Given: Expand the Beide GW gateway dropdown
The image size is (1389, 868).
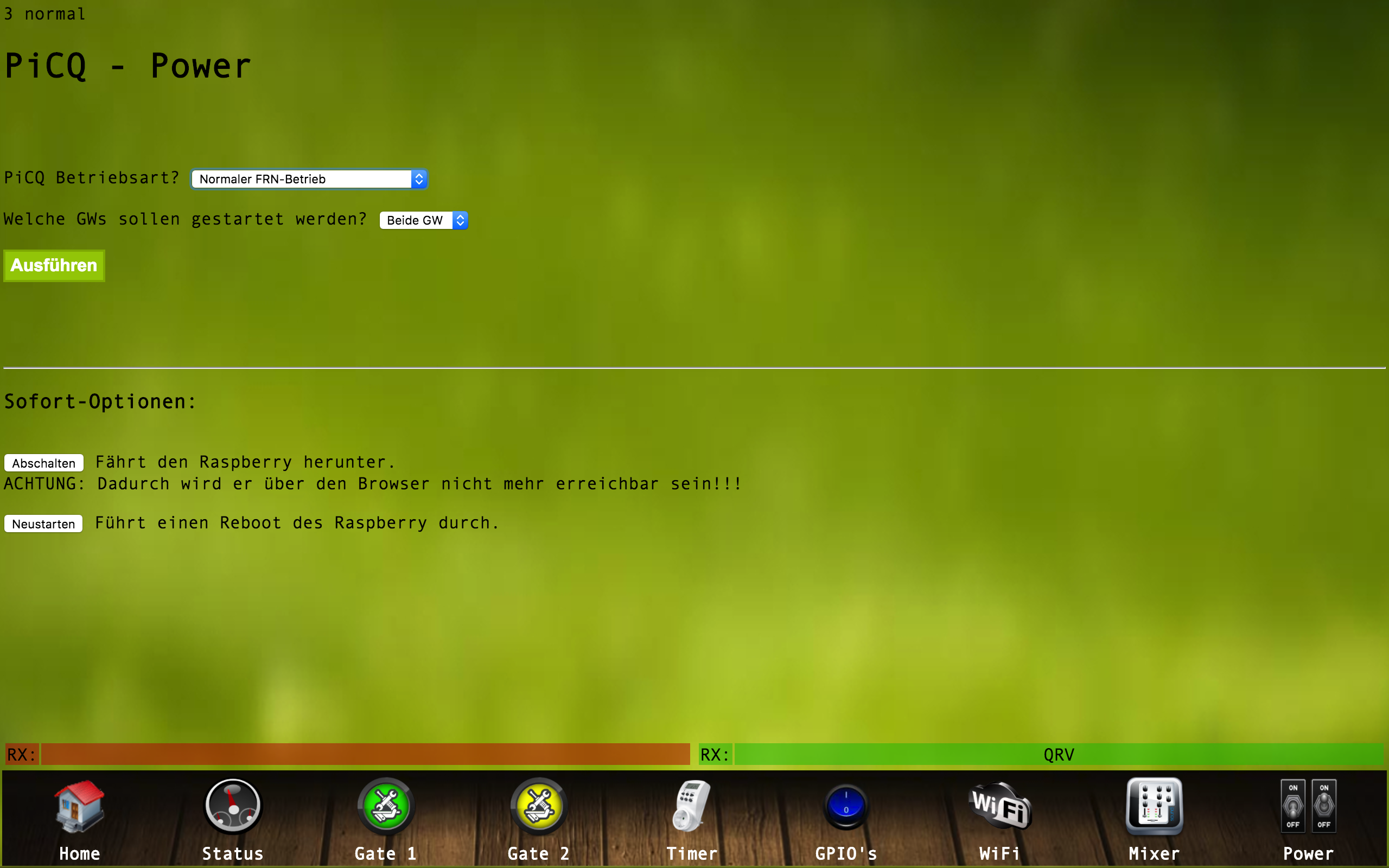Looking at the screenshot, I should click(424, 220).
